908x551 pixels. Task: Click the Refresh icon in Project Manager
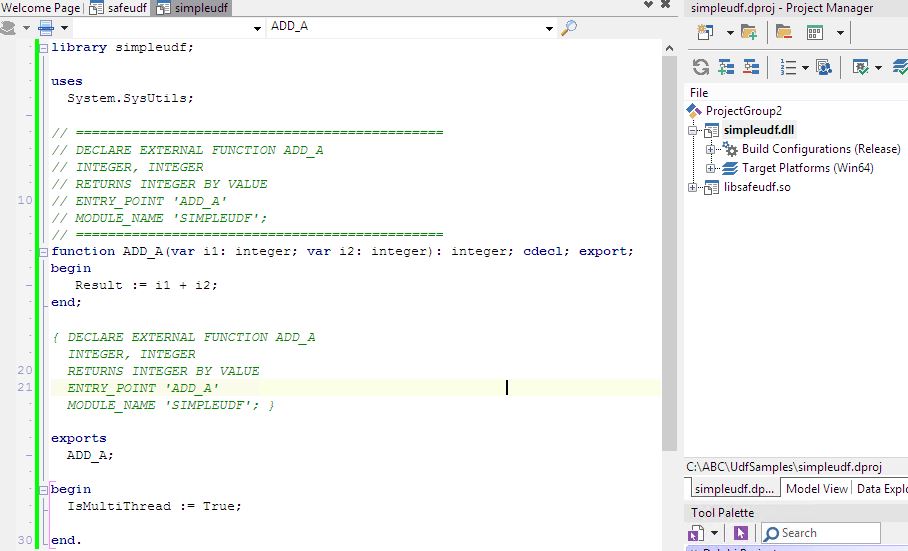(x=701, y=67)
